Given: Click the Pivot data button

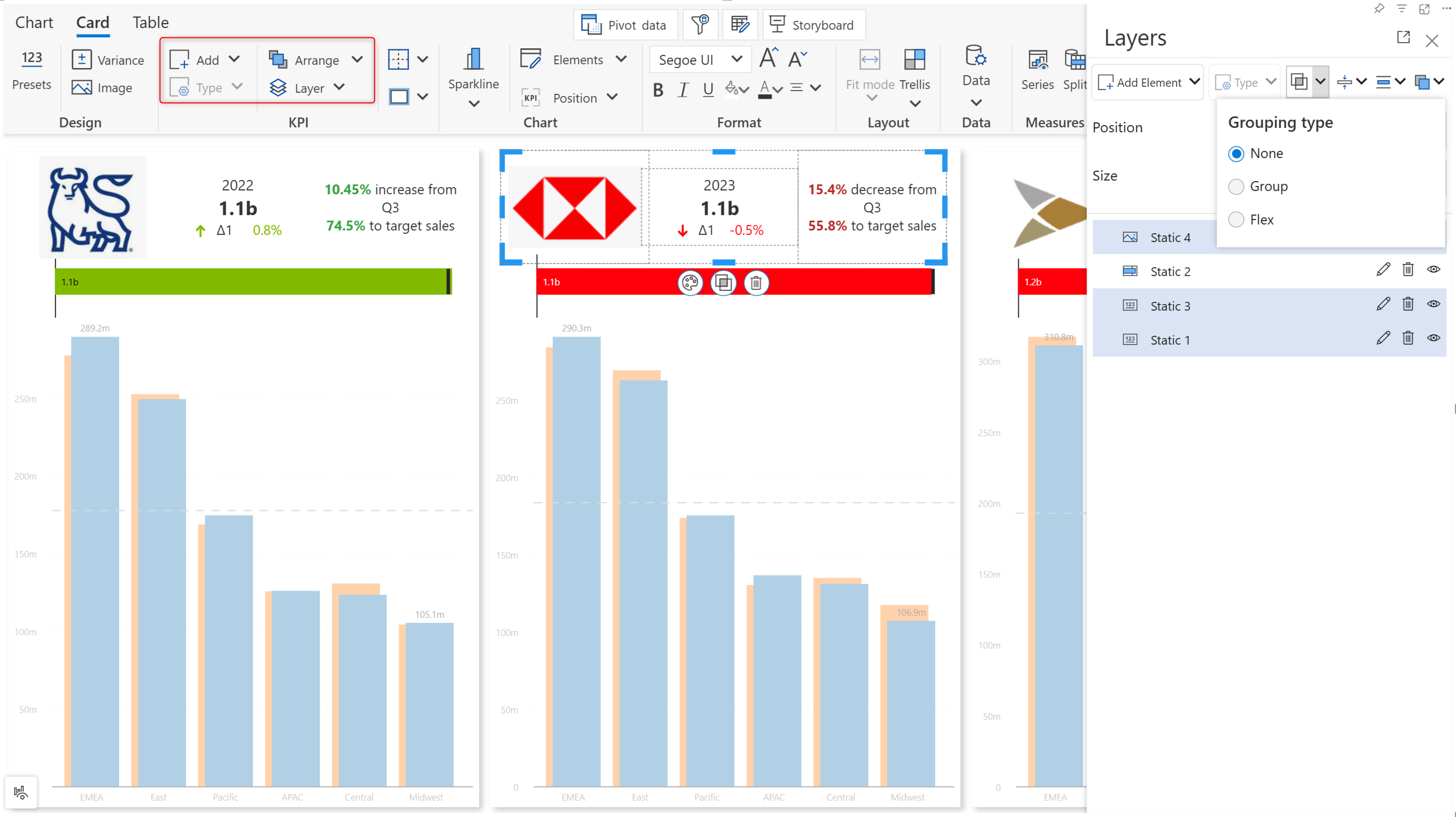Looking at the screenshot, I should (x=625, y=25).
